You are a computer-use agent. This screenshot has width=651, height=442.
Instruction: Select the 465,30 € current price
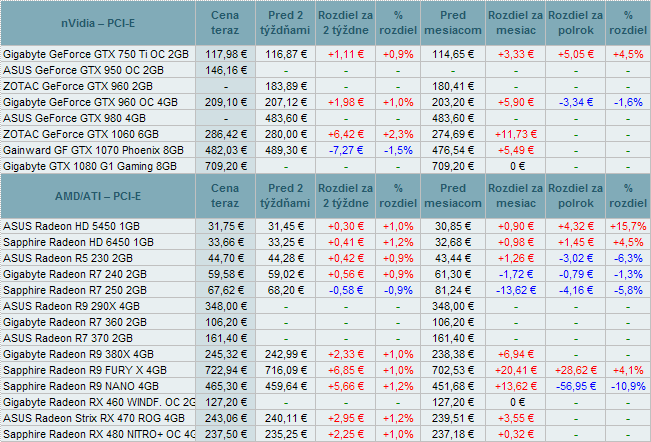[x=226, y=386]
